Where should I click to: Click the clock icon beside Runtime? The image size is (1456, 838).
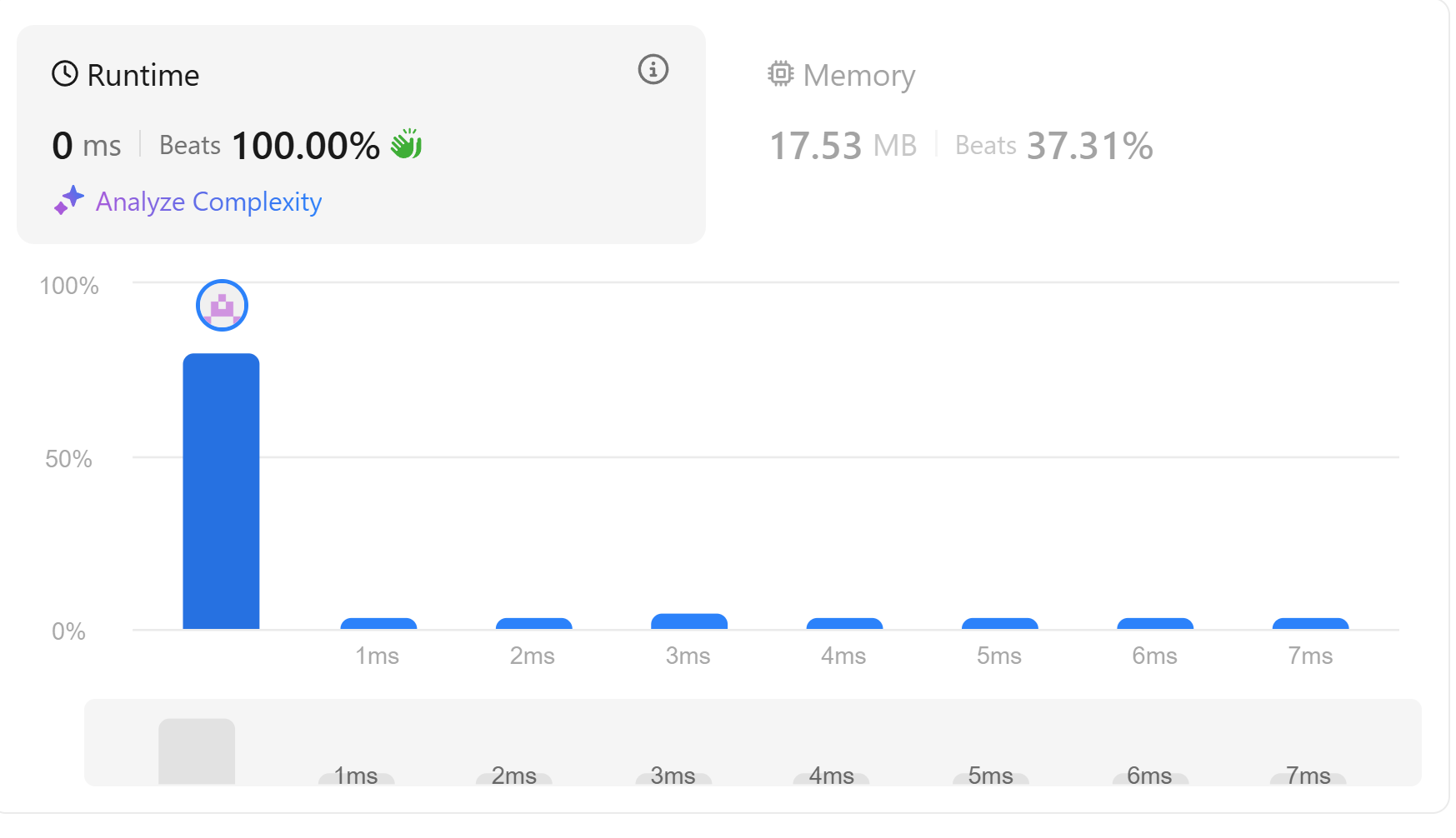[x=65, y=74]
